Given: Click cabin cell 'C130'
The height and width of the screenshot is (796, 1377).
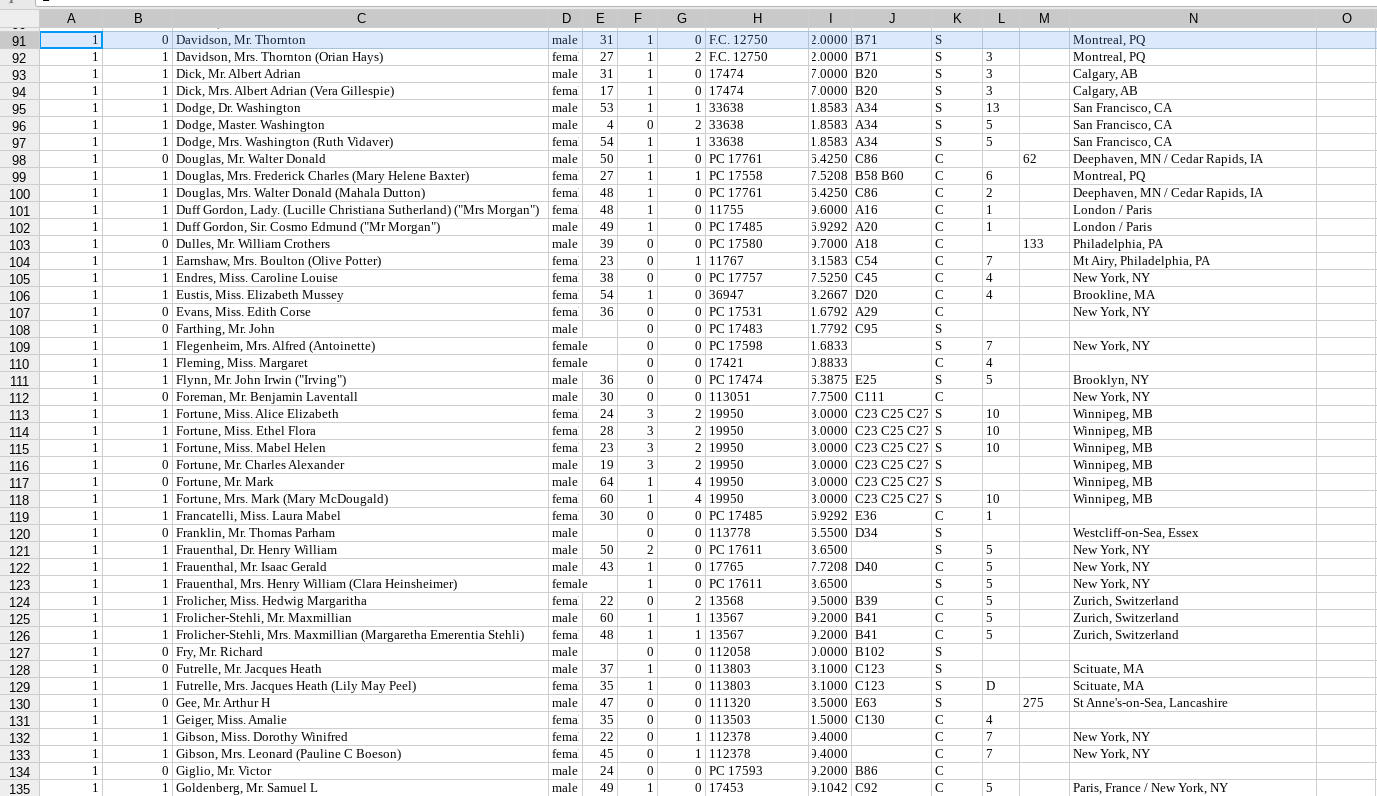Looking at the screenshot, I should pyautogui.click(x=892, y=720).
